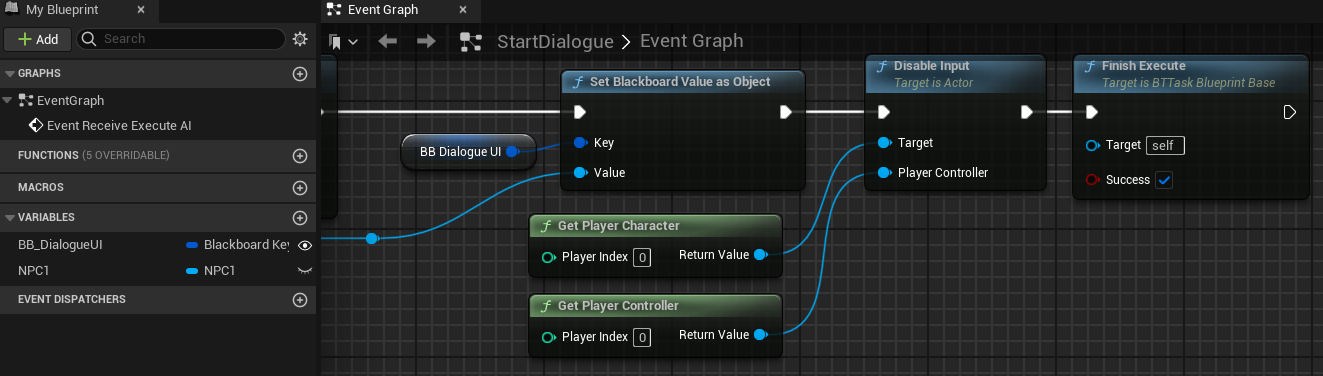
Task: Click Disable Input Target pin
Action: click(x=884, y=143)
